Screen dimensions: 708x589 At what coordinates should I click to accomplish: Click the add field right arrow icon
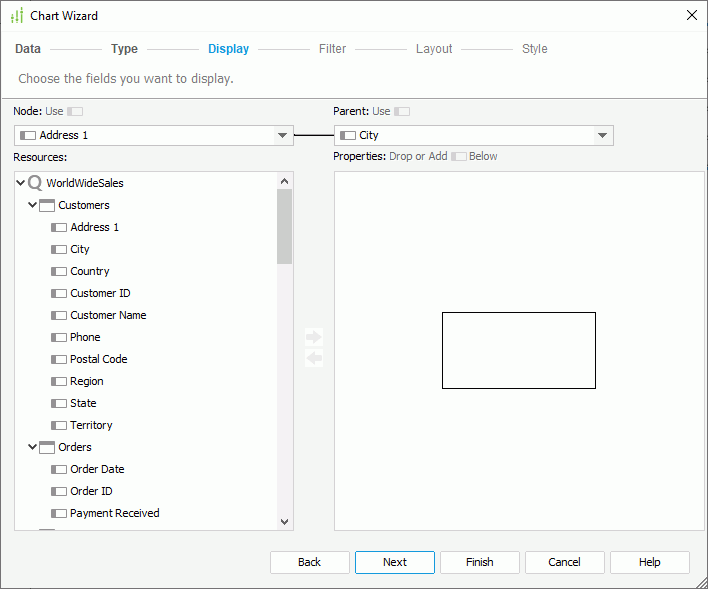pyautogui.click(x=314, y=337)
